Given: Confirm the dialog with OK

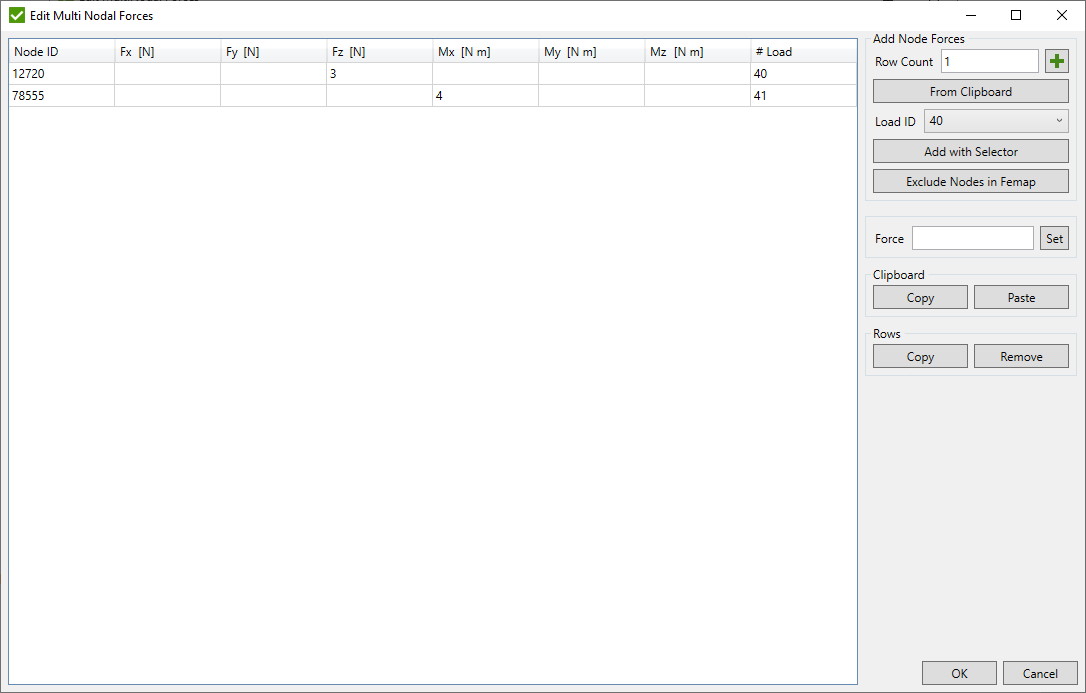Looking at the screenshot, I should pyautogui.click(x=959, y=673).
